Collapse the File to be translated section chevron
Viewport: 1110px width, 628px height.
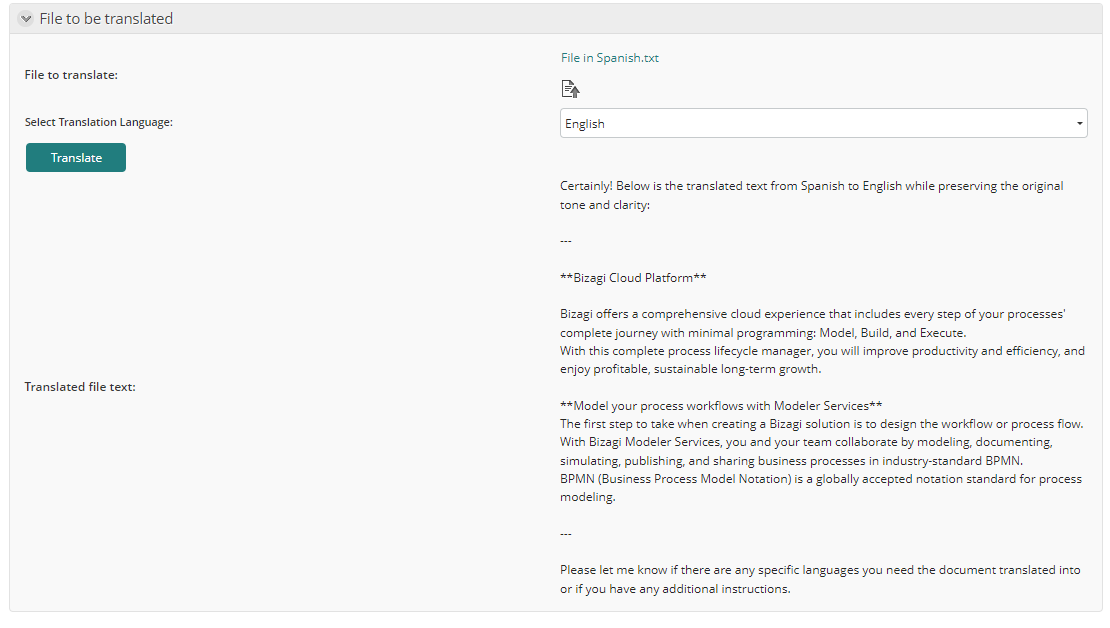26,19
